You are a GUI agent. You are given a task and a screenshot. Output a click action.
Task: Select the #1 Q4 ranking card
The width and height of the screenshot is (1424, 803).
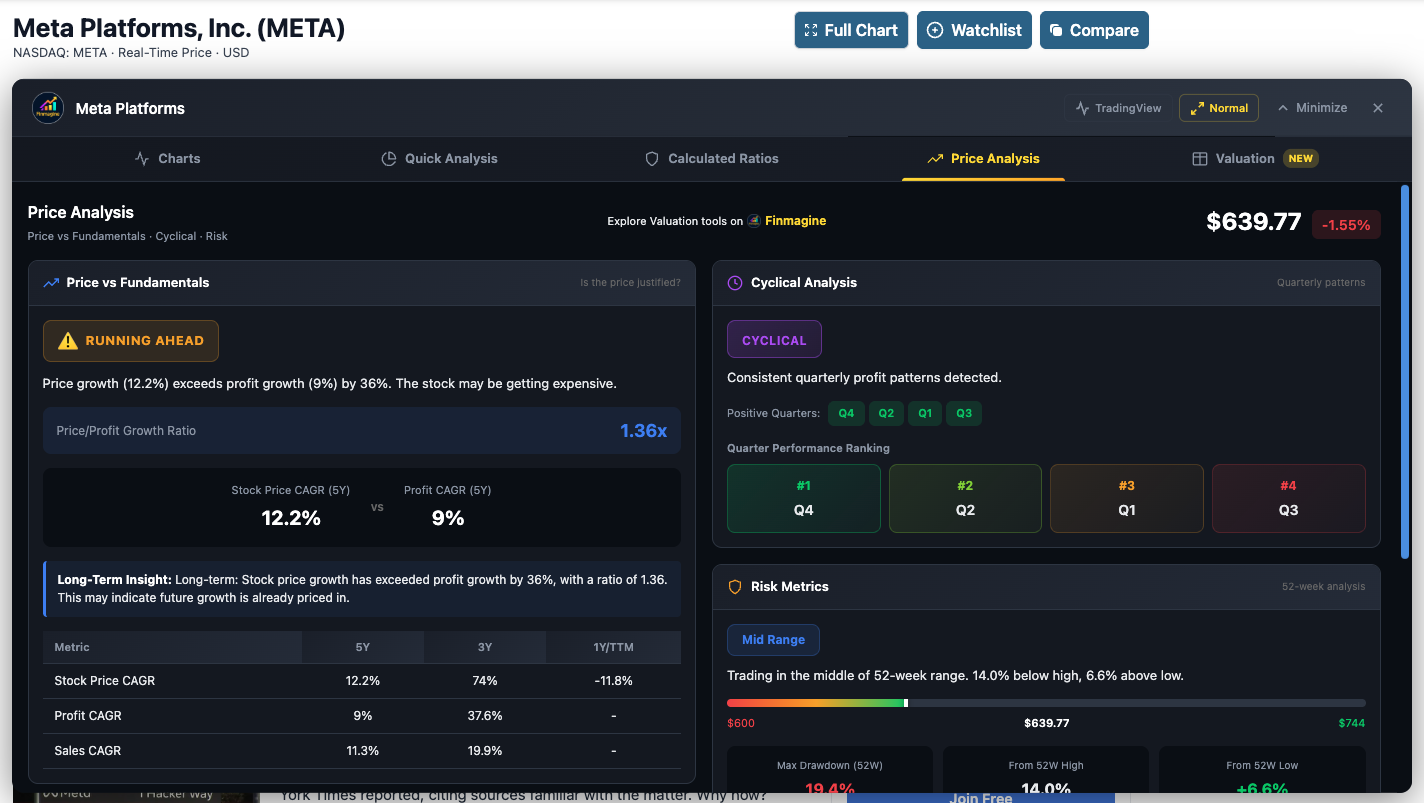click(803, 498)
